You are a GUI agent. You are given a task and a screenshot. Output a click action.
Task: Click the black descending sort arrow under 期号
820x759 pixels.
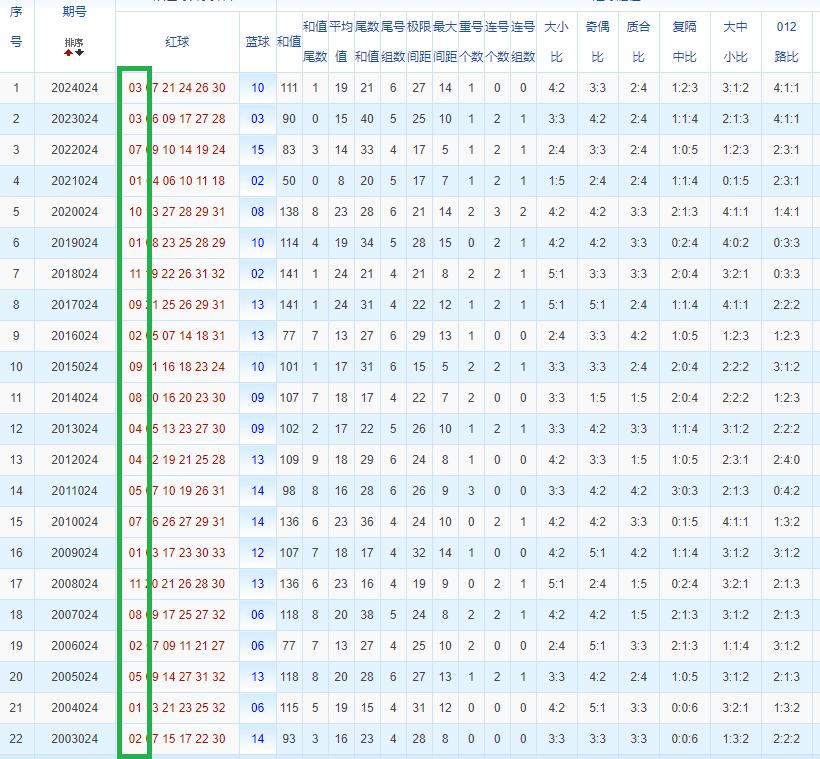coord(80,53)
